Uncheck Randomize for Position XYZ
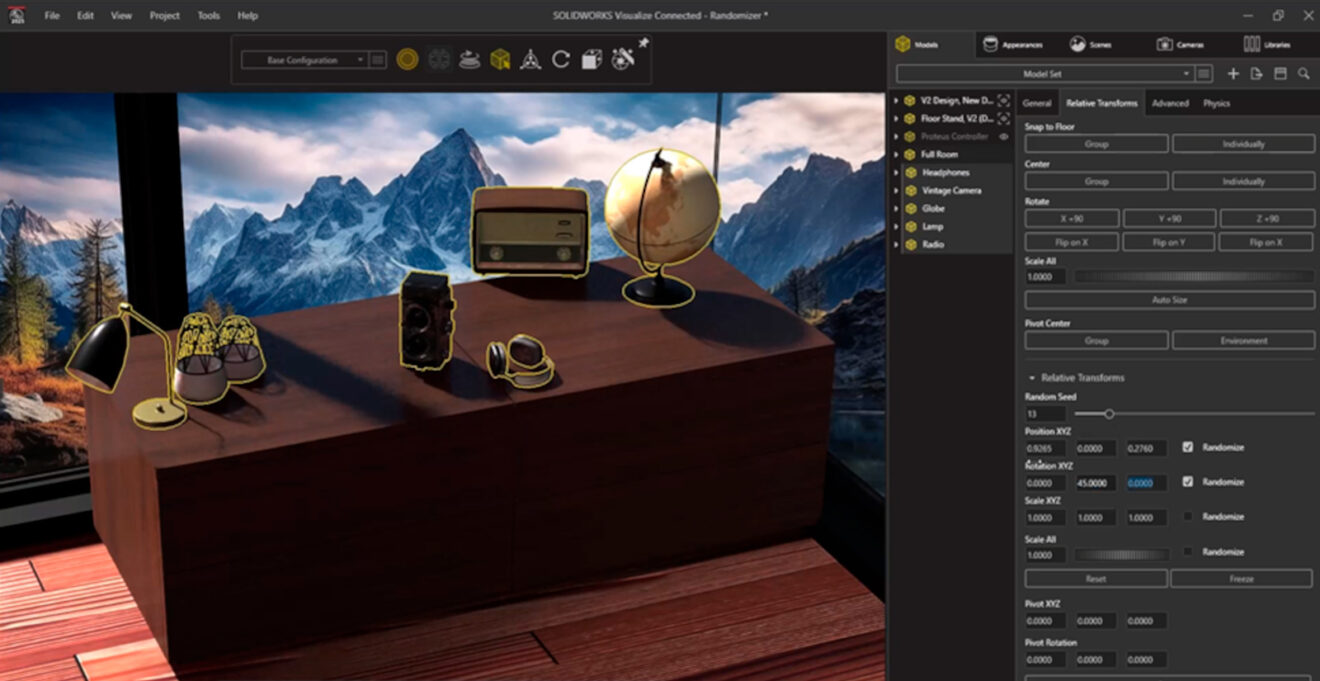1320x681 pixels. [1188, 447]
